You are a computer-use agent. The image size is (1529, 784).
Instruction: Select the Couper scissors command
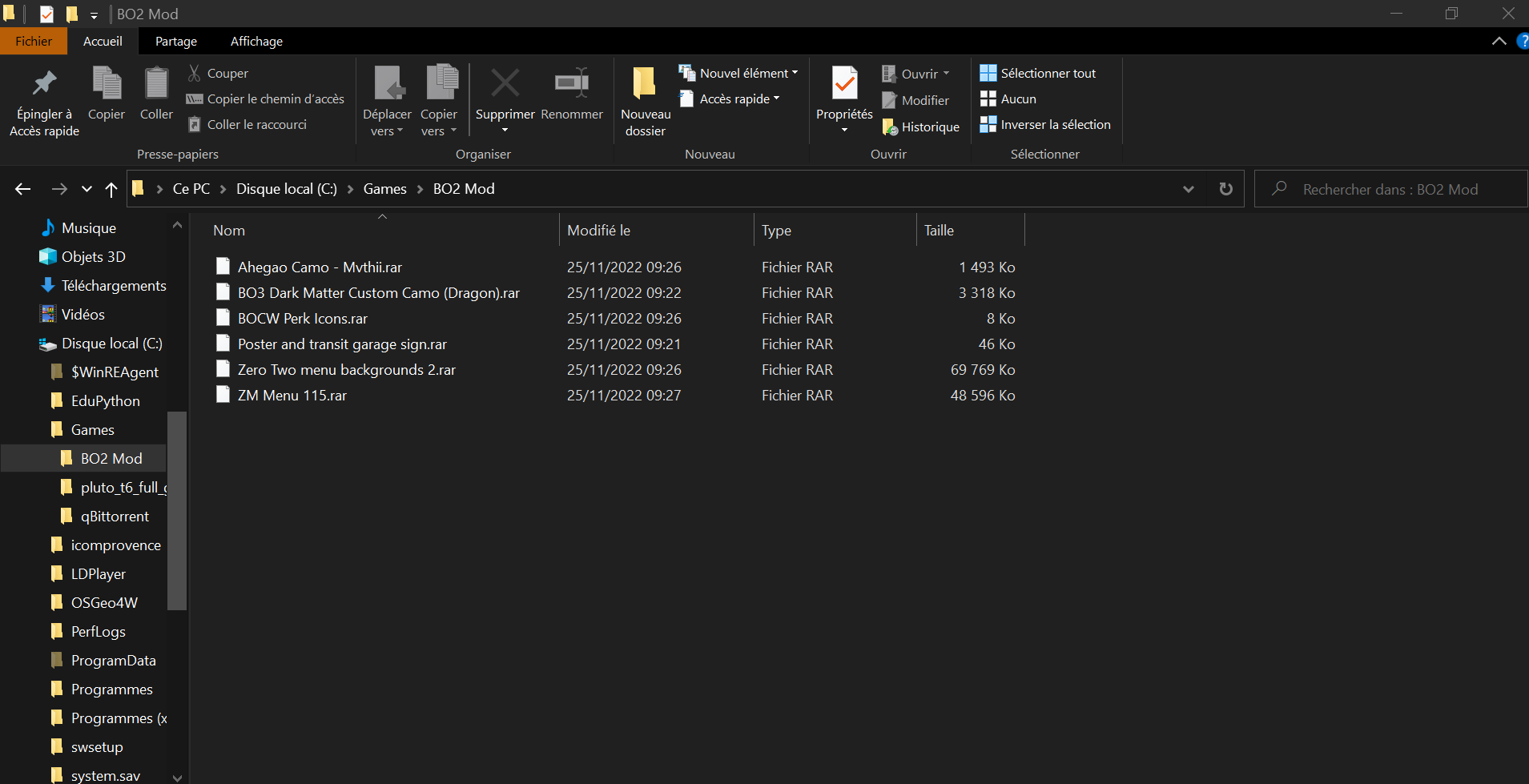pos(218,73)
